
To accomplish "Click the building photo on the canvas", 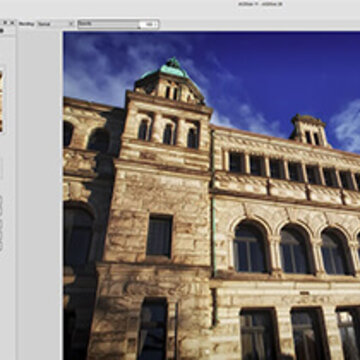I will (x=212, y=196).
